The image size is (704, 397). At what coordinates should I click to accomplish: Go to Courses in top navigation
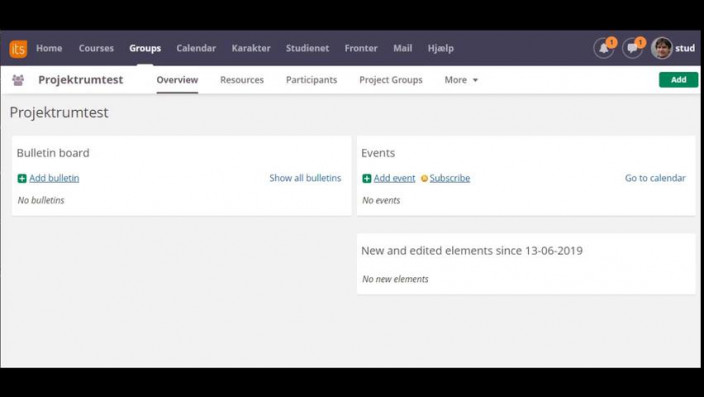click(96, 48)
